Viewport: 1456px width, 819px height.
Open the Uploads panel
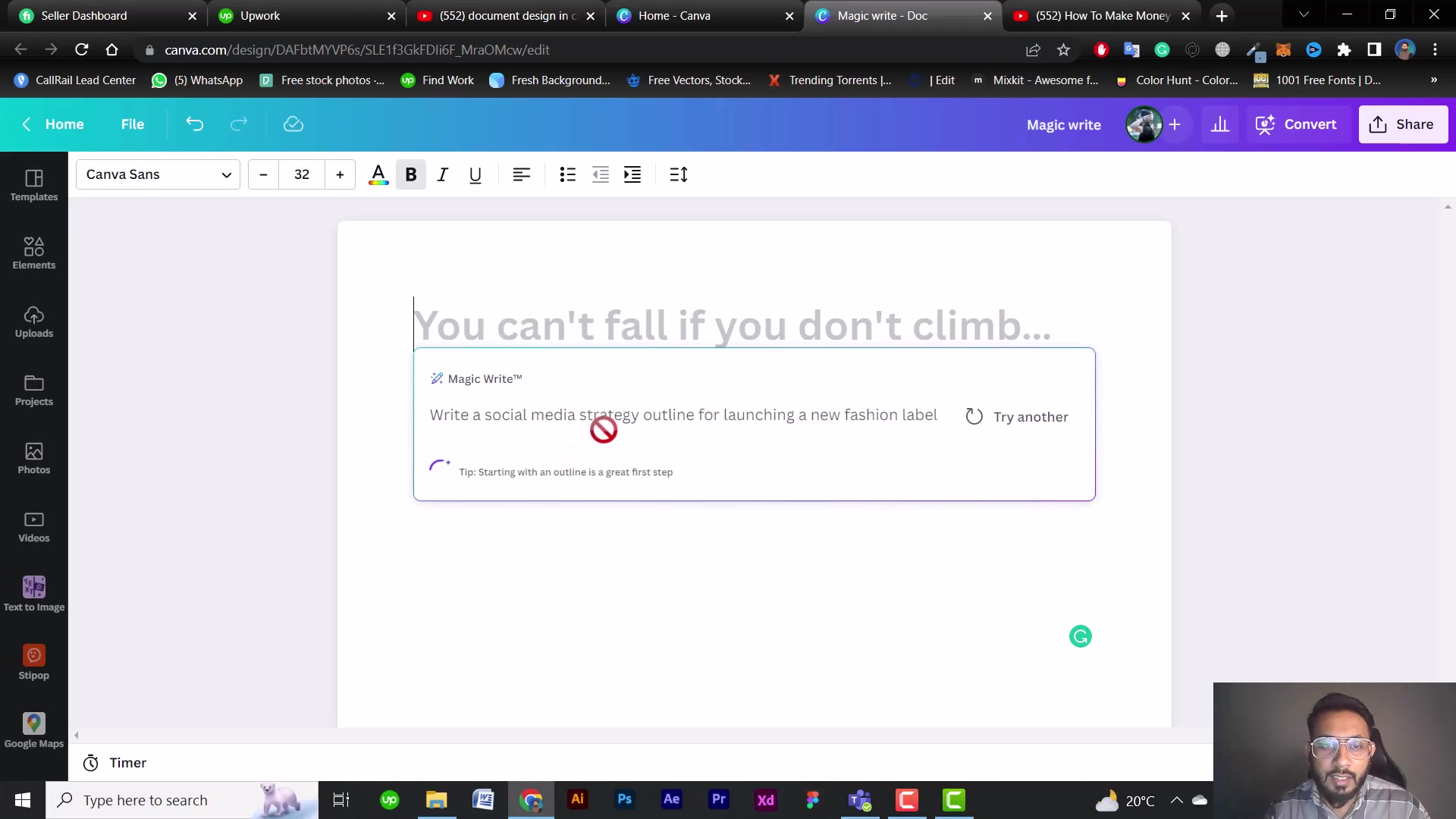point(34,322)
